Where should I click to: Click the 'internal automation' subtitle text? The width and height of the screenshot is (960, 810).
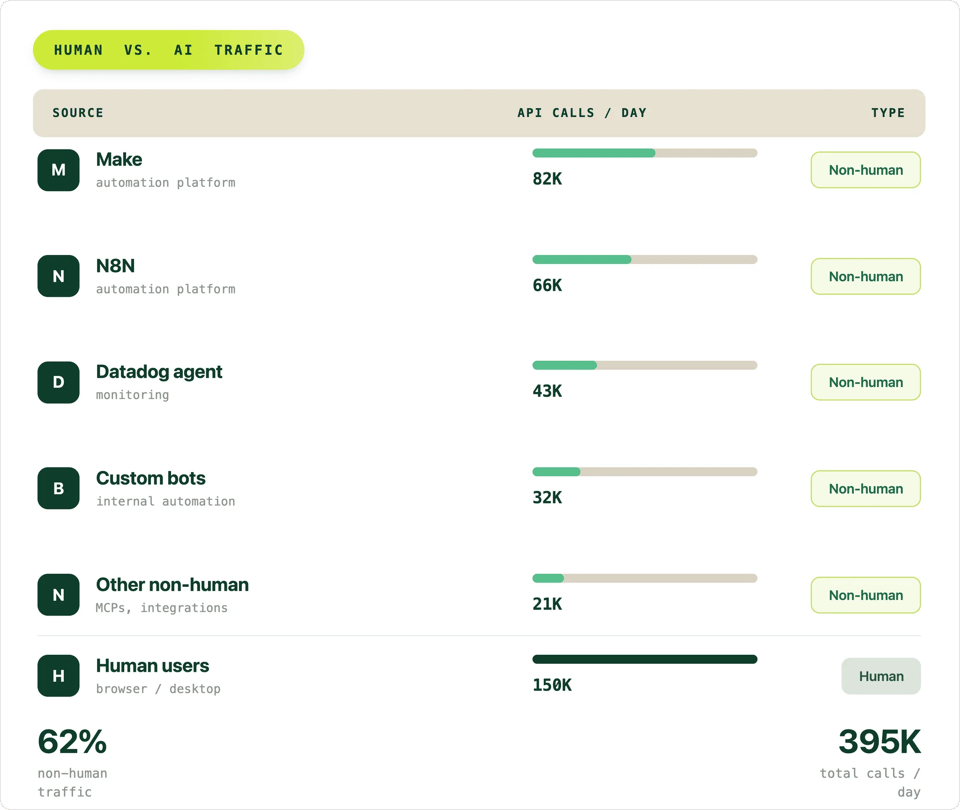pyautogui.click(x=165, y=501)
